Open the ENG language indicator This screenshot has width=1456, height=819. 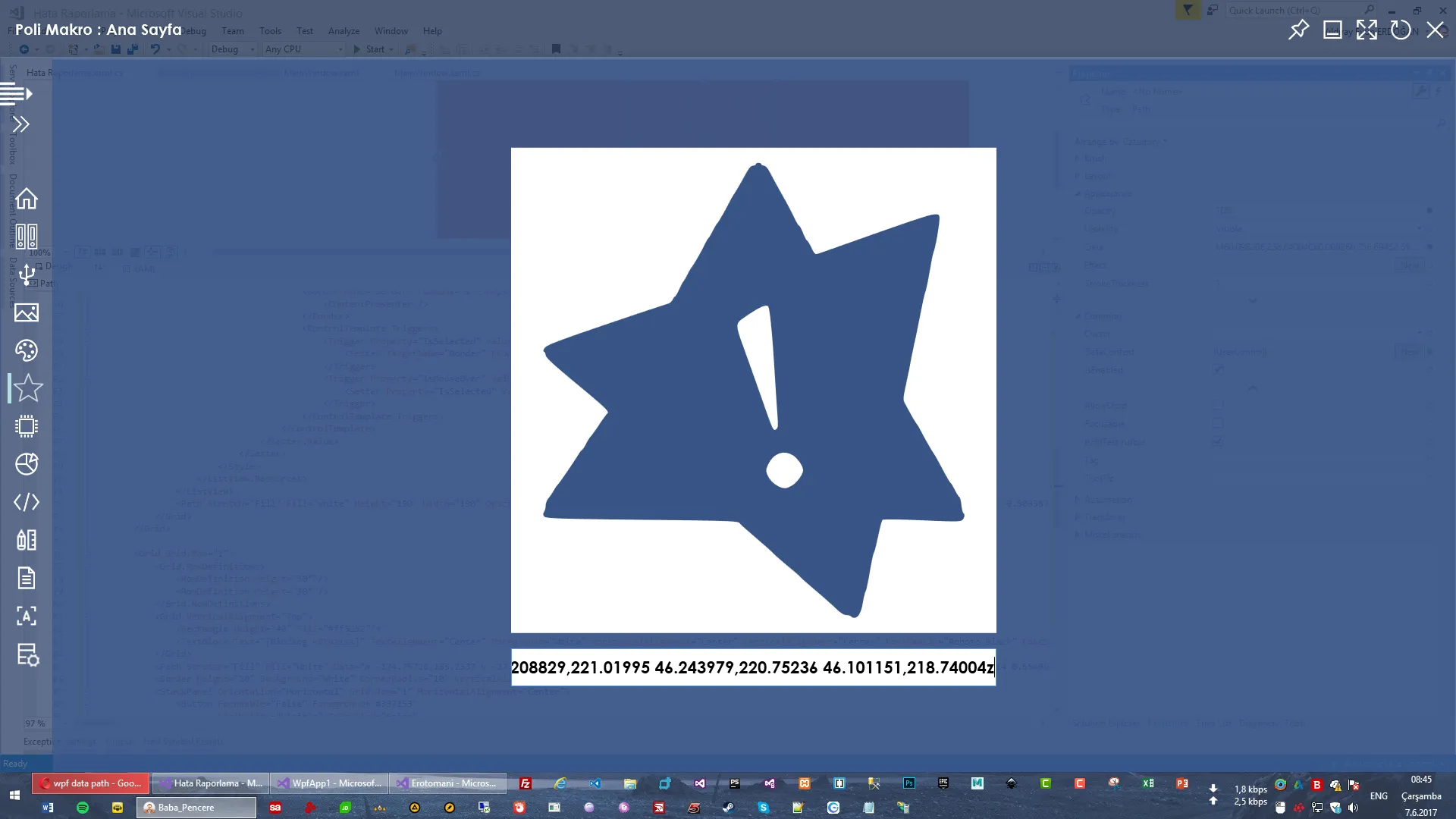click(1379, 796)
